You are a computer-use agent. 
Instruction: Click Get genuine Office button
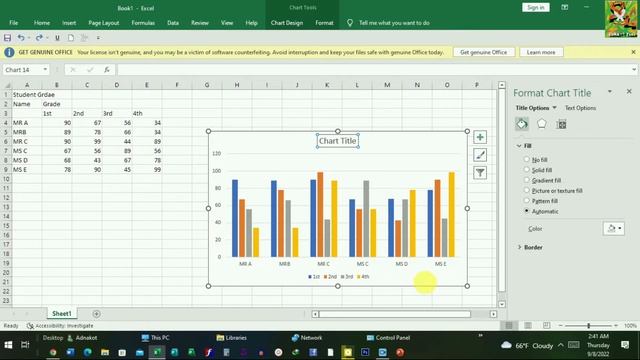[x=483, y=52]
